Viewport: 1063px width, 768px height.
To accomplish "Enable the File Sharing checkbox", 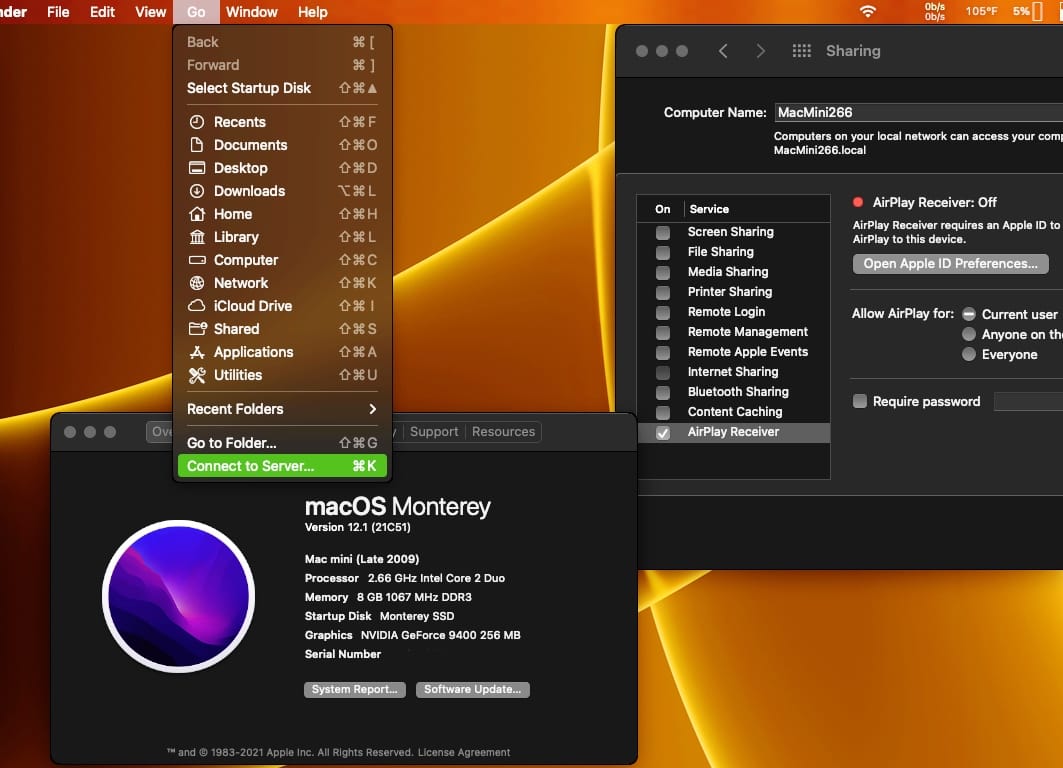I will pyautogui.click(x=663, y=252).
